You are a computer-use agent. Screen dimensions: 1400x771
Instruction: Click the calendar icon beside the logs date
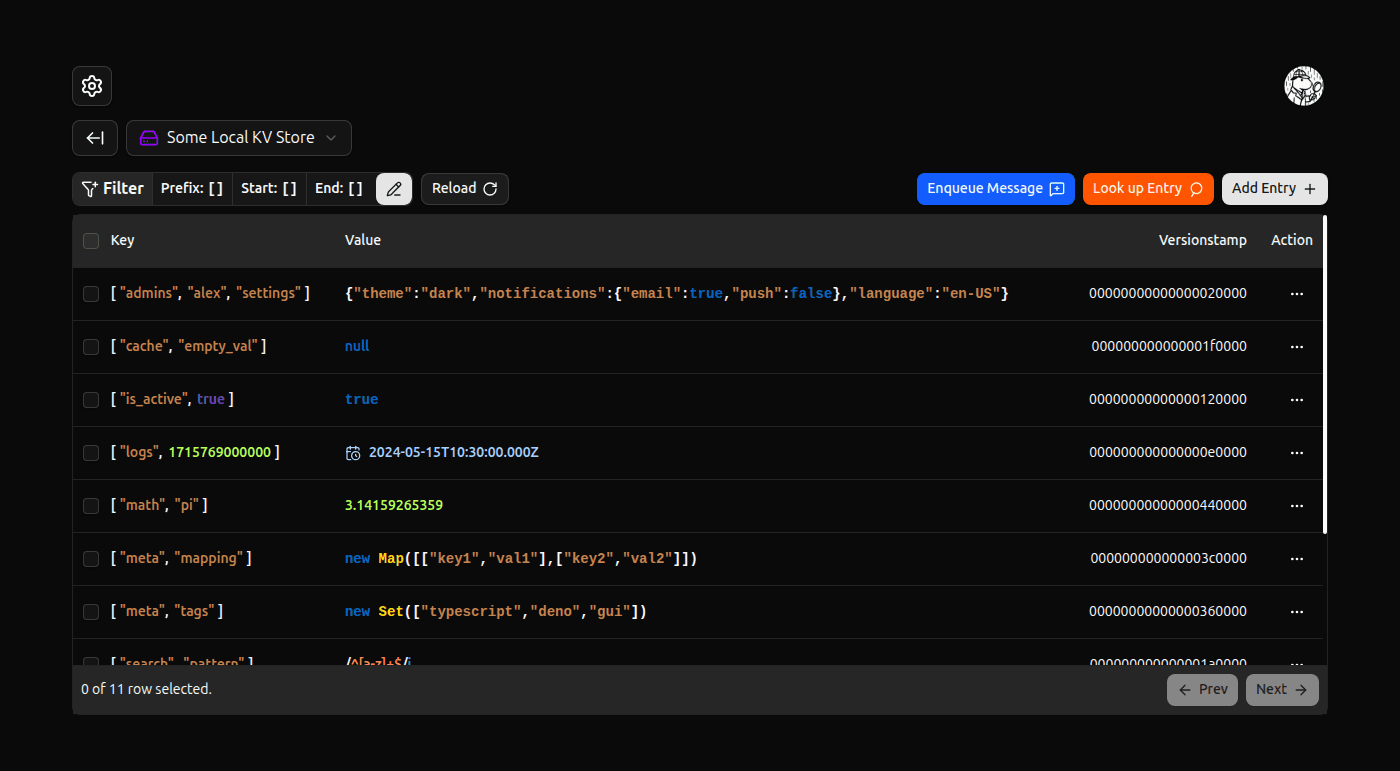353,452
